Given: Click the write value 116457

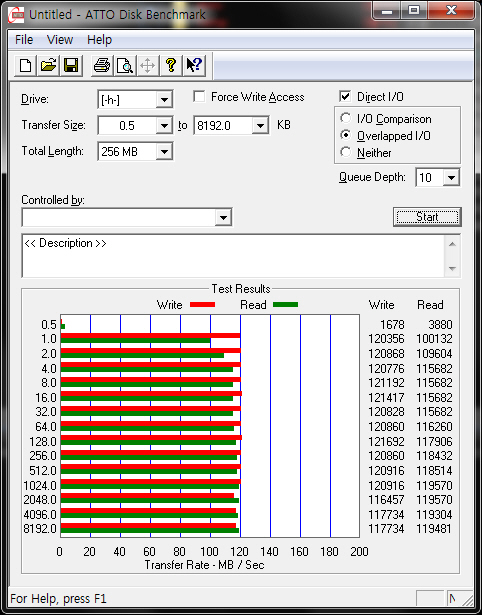Looking at the screenshot, I should (x=386, y=500).
